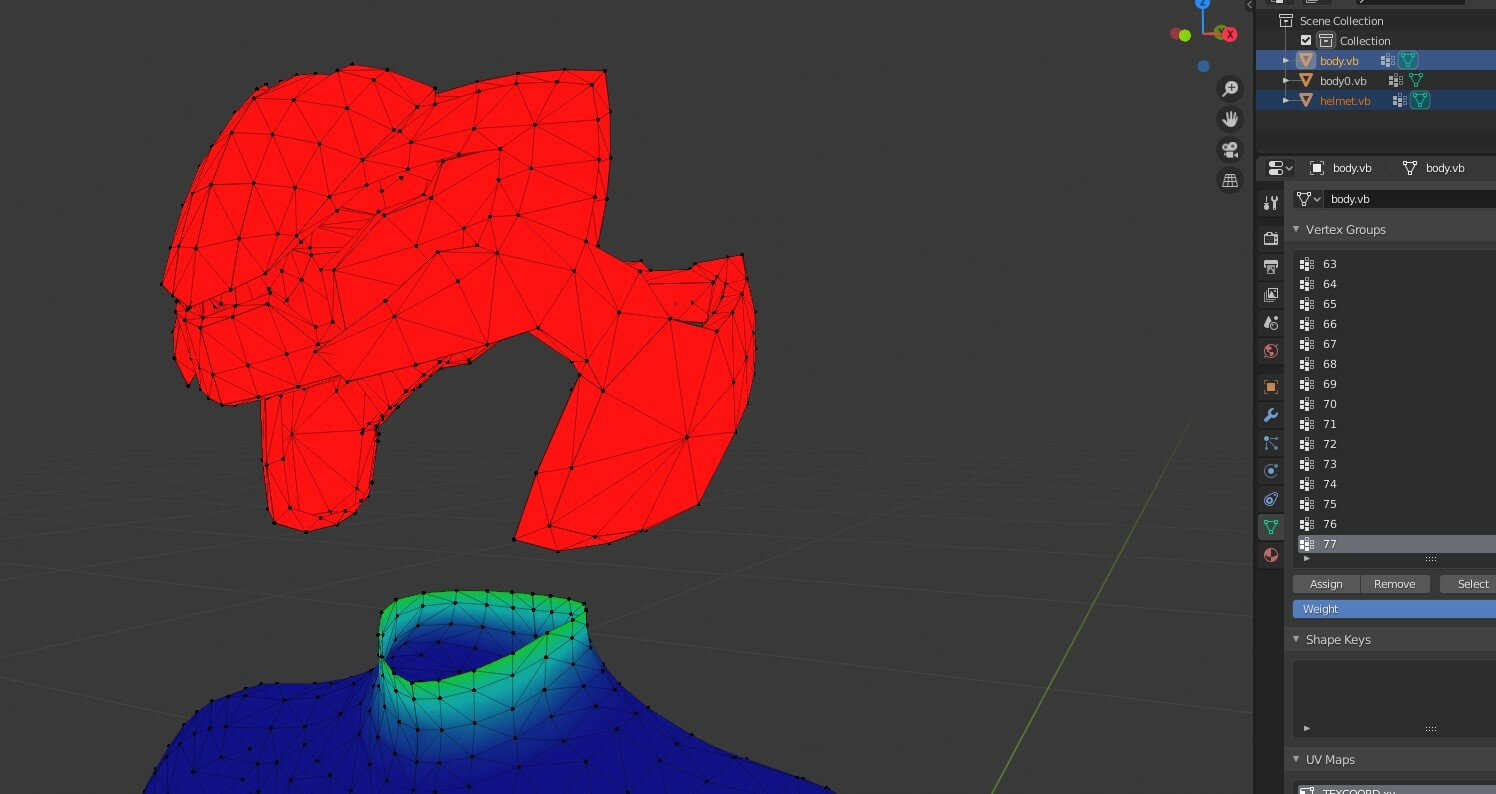Screen dimensions: 1496x794
Task: Open the Output properties tab
Action: [1271, 267]
